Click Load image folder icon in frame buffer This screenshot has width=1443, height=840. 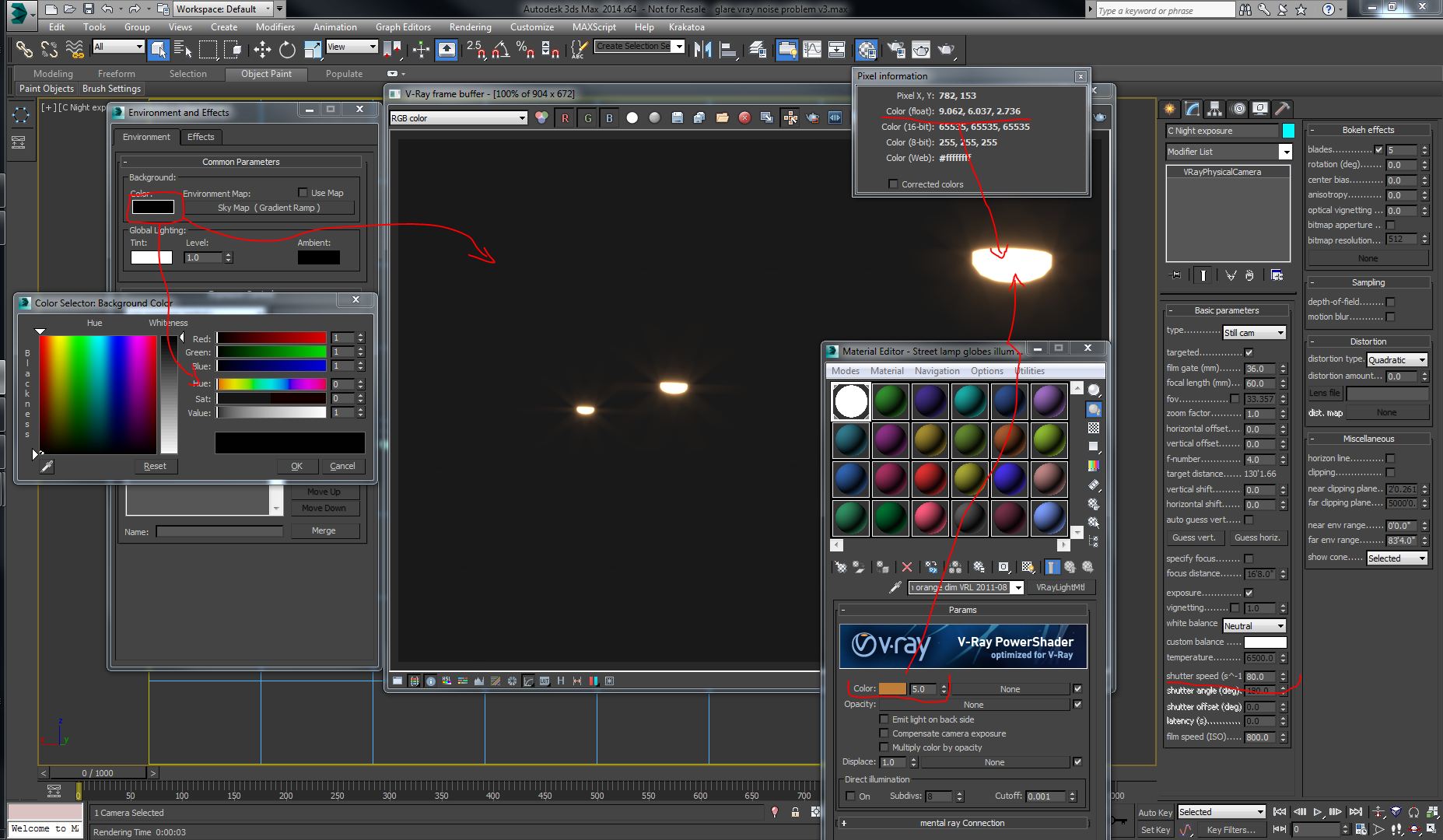coord(722,117)
